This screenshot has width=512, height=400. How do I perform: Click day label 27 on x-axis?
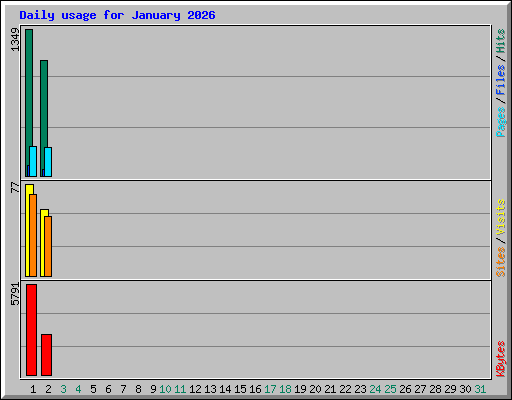tap(420, 389)
